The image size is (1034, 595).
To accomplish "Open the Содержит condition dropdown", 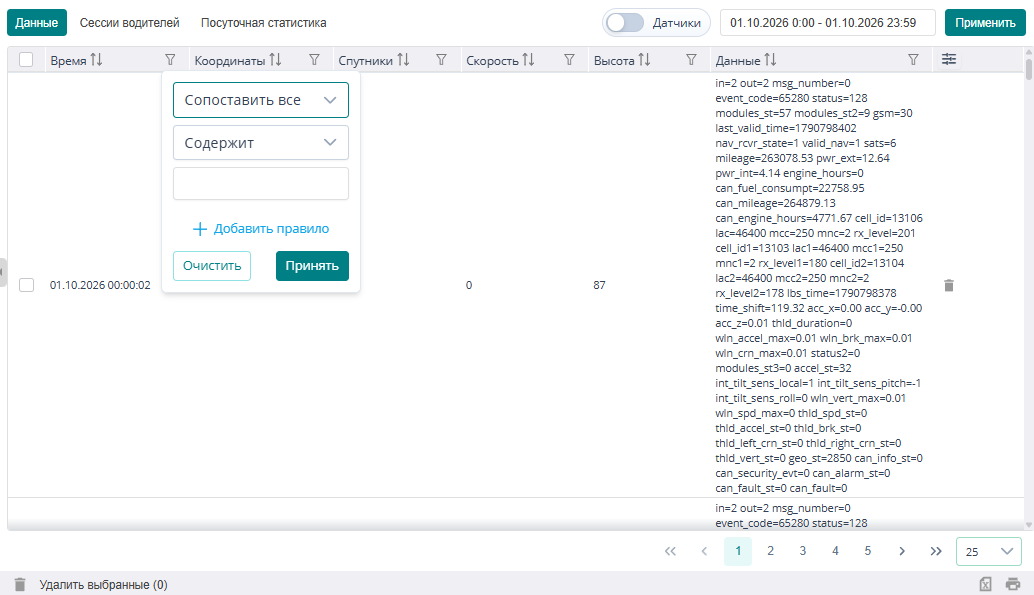I will [261, 142].
